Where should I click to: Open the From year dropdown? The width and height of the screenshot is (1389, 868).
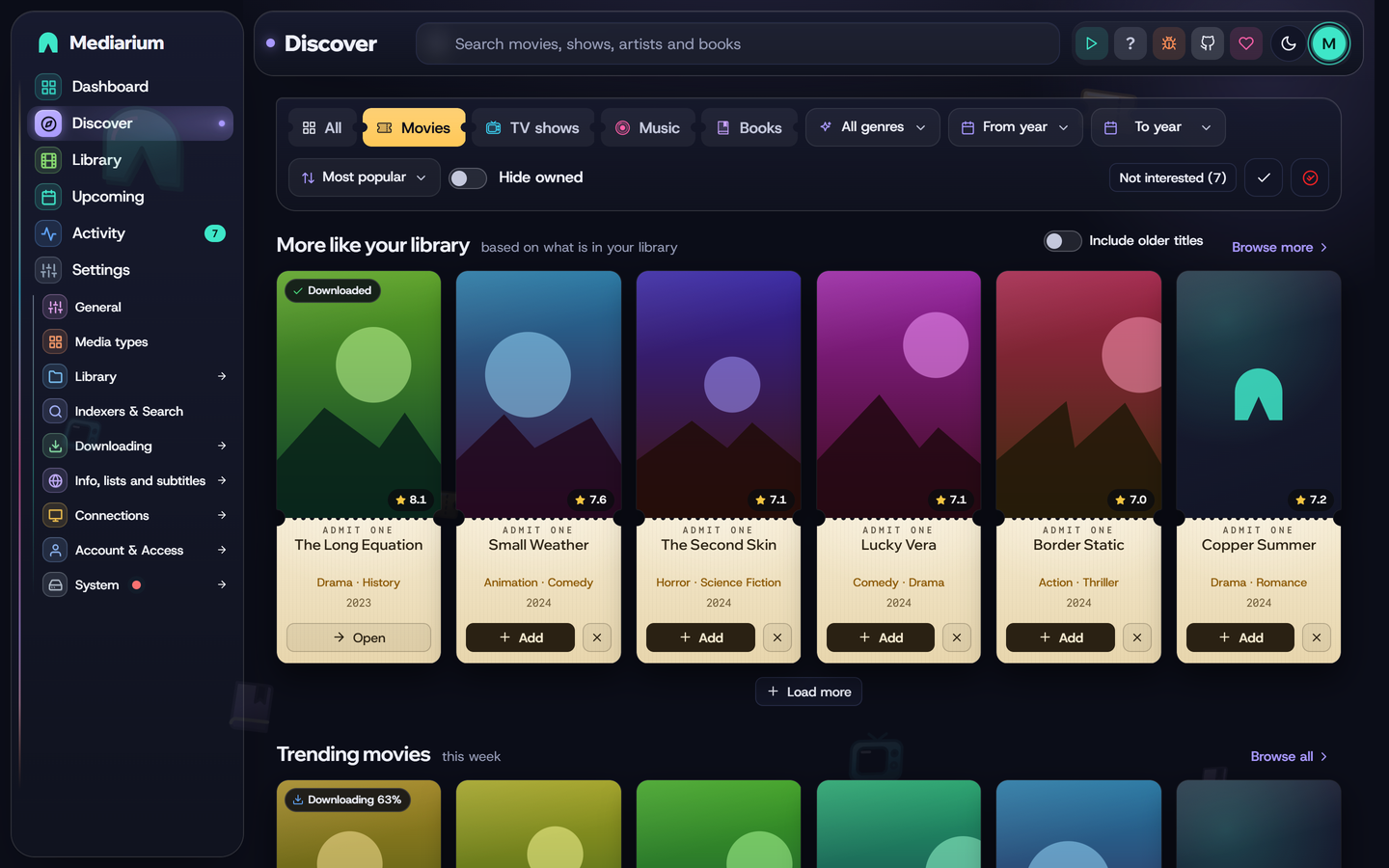[x=1015, y=127]
